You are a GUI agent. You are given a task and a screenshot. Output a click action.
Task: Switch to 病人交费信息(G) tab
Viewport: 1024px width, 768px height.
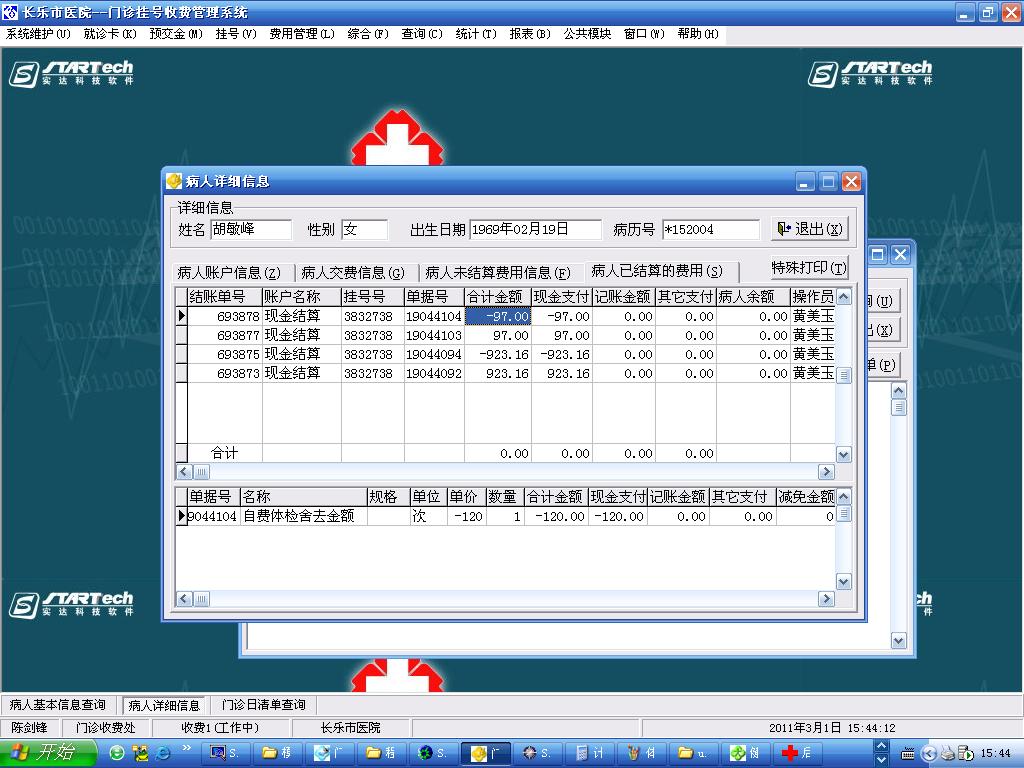(353, 272)
